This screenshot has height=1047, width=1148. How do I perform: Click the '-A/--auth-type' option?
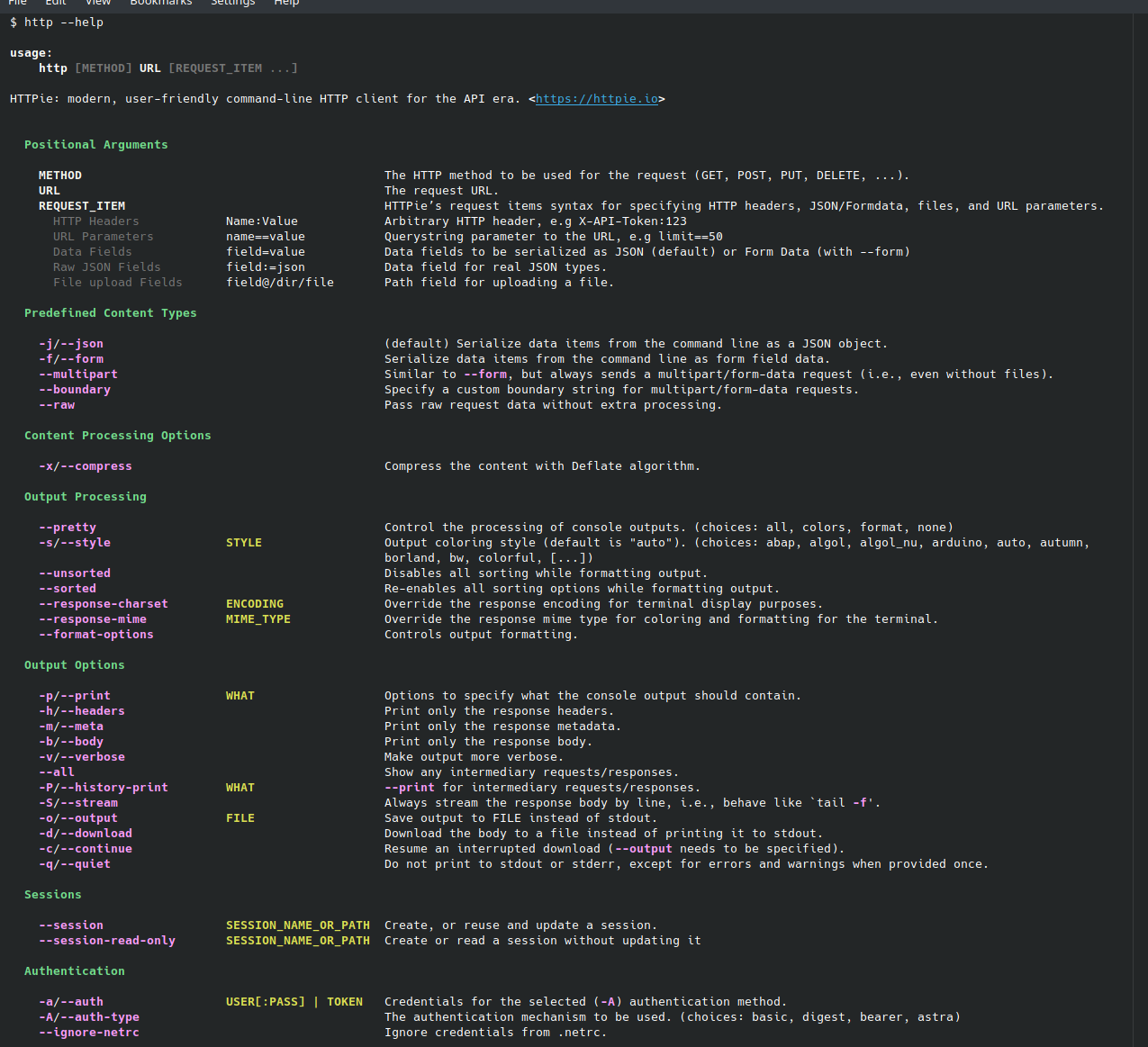click(89, 1017)
